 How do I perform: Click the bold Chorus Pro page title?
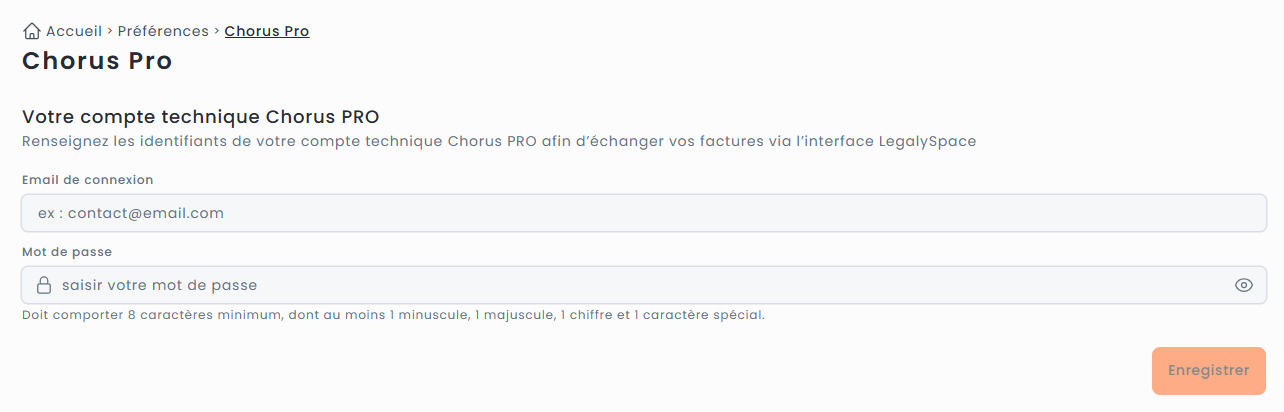pyautogui.click(x=97, y=61)
